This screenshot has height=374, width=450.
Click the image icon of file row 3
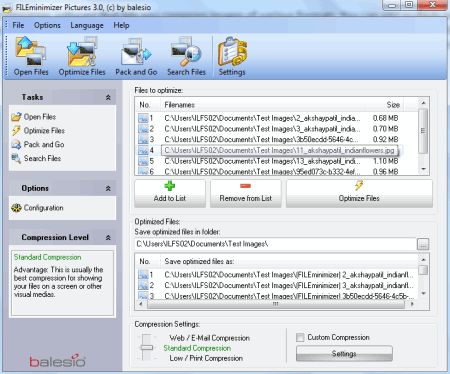tap(143, 139)
